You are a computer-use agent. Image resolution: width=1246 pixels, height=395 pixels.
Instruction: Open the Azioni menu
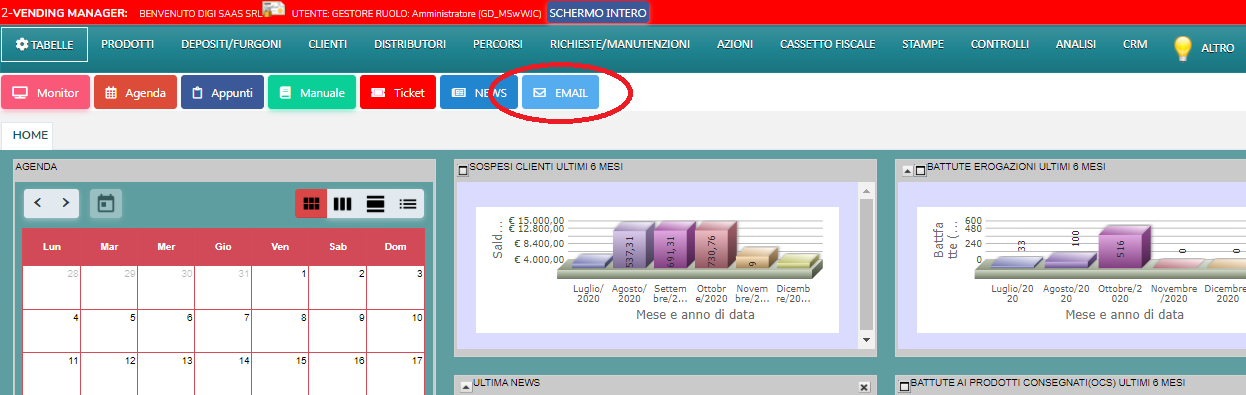click(x=735, y=45)
